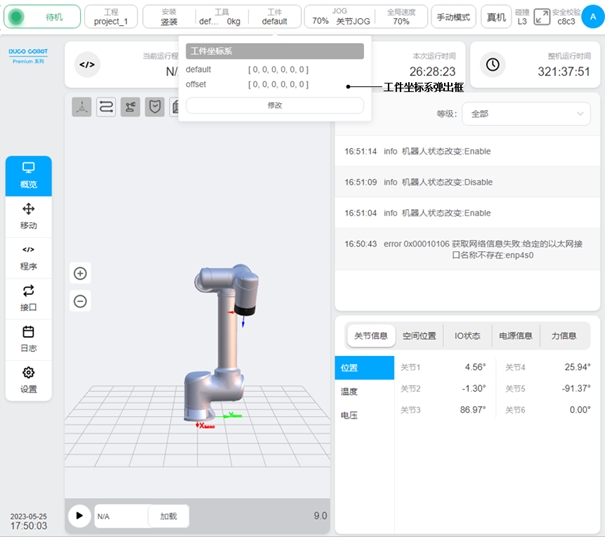Toggle the safety shield display icon
Viewport: 605px width, 537px height.
pyautogui.click(x=155, y=108)
